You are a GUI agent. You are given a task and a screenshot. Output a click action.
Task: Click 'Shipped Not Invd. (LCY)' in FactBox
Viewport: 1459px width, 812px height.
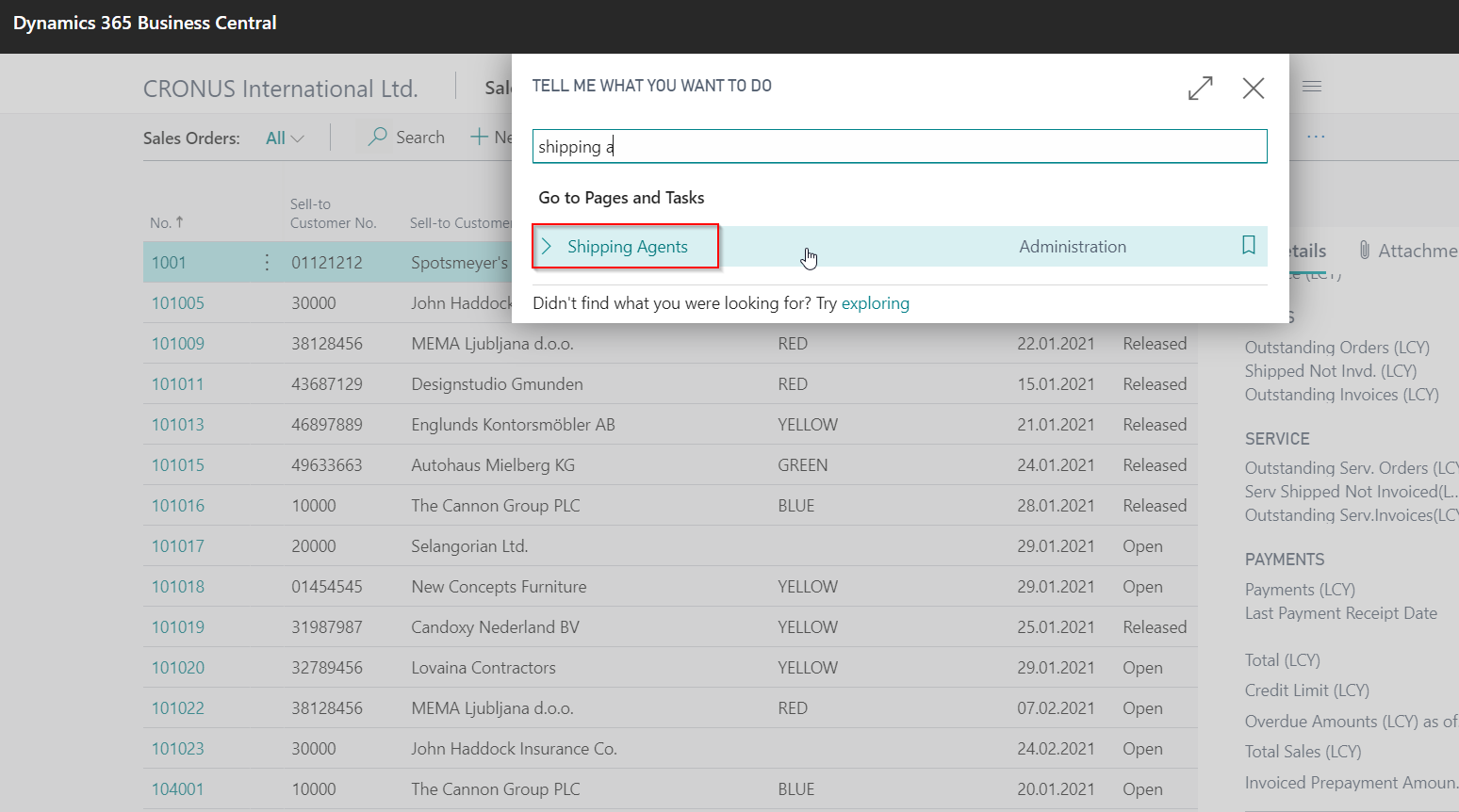pos(1331,371)
